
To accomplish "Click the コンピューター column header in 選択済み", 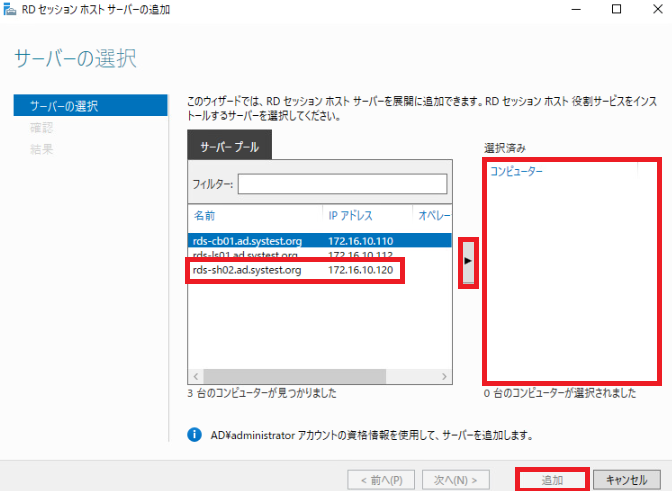I will pos(516,171).
